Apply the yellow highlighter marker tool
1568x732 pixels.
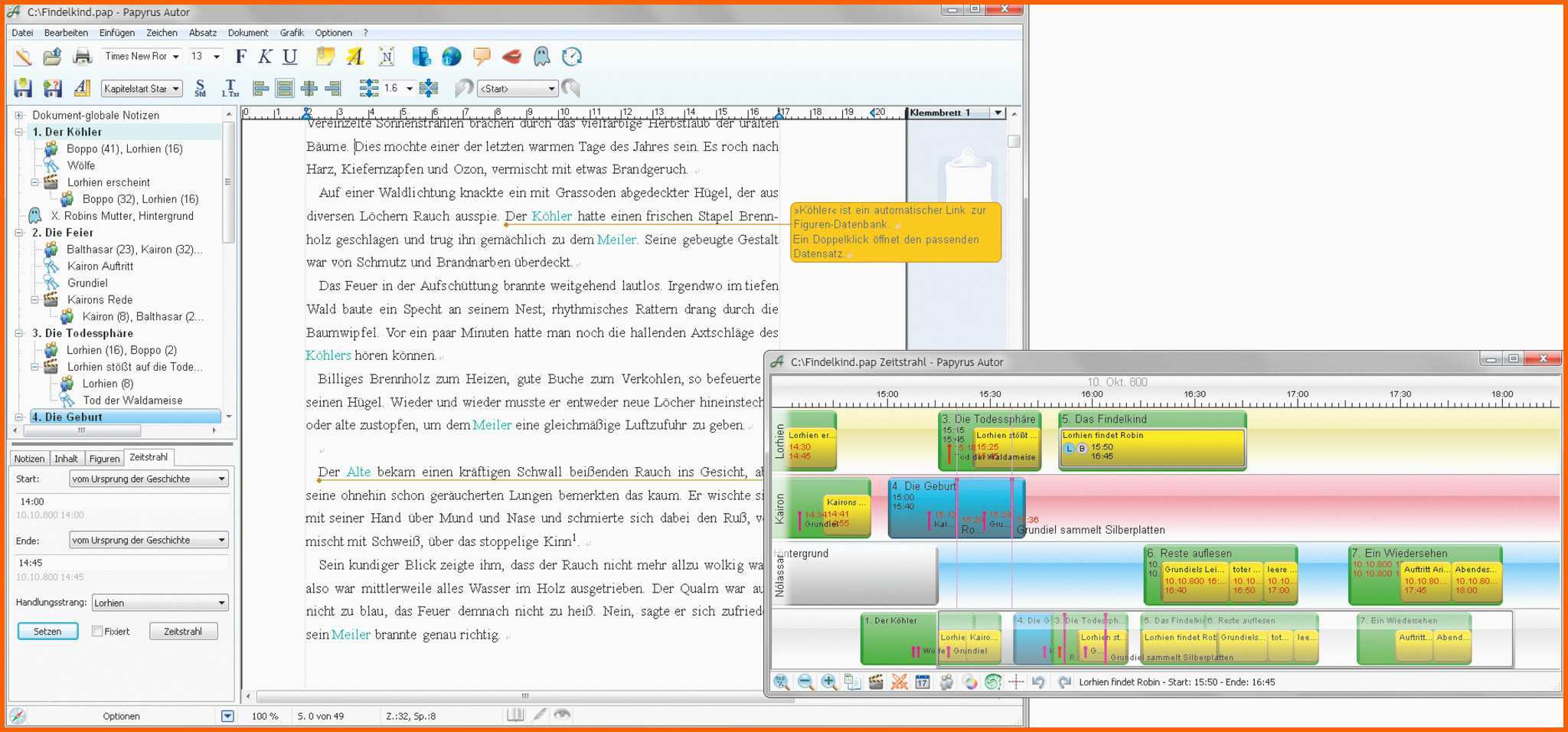[355, 57]
